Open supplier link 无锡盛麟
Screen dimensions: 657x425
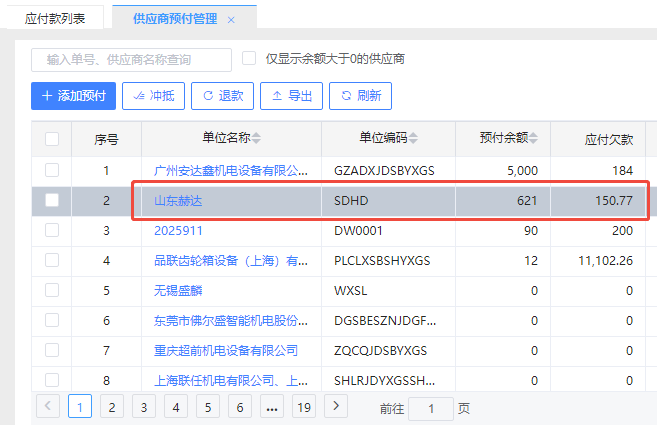pyautogui.click(x=178, y=290)
